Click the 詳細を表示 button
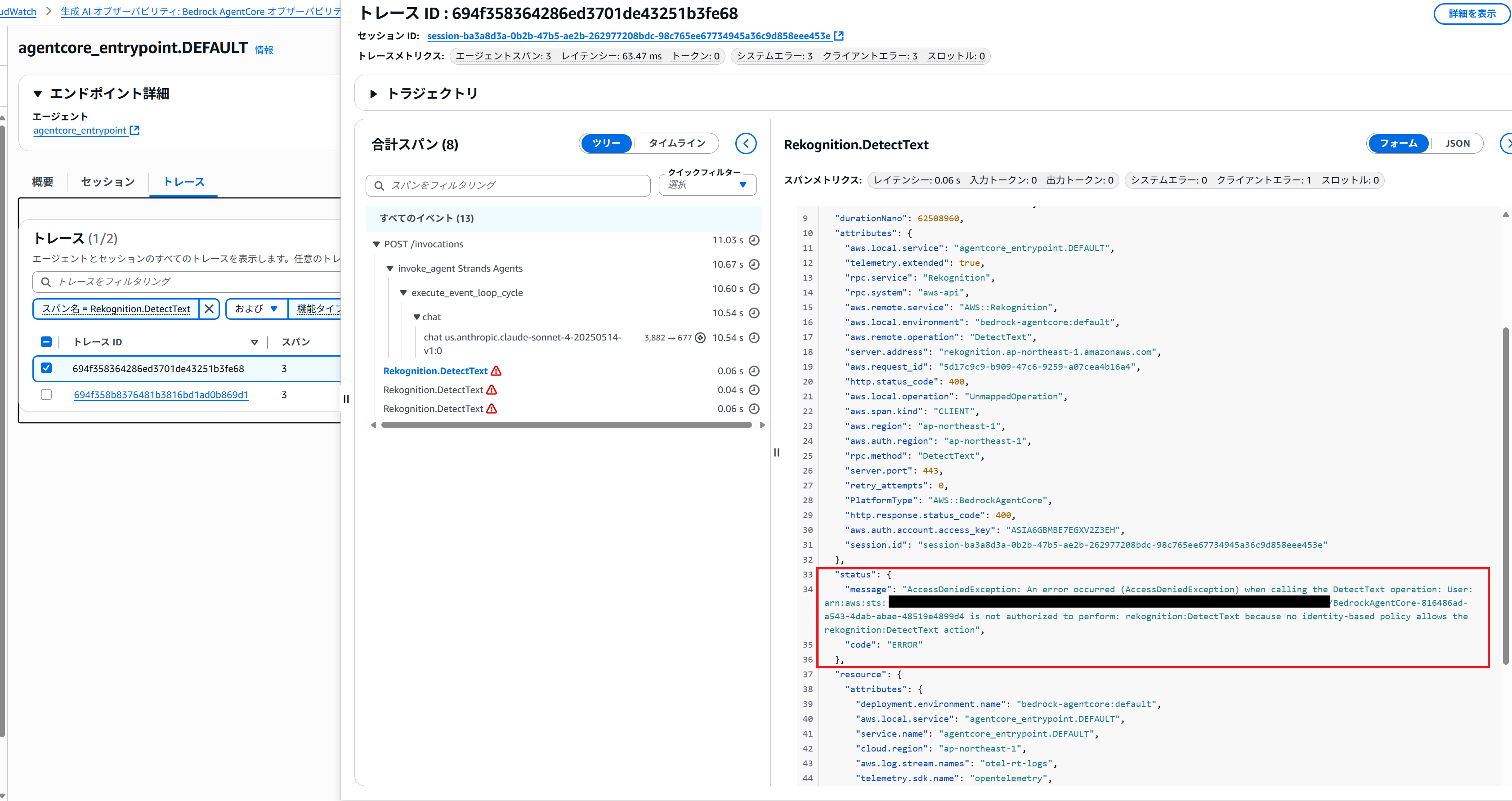This screenshot has height=801, width=1512. point(1471,13)
